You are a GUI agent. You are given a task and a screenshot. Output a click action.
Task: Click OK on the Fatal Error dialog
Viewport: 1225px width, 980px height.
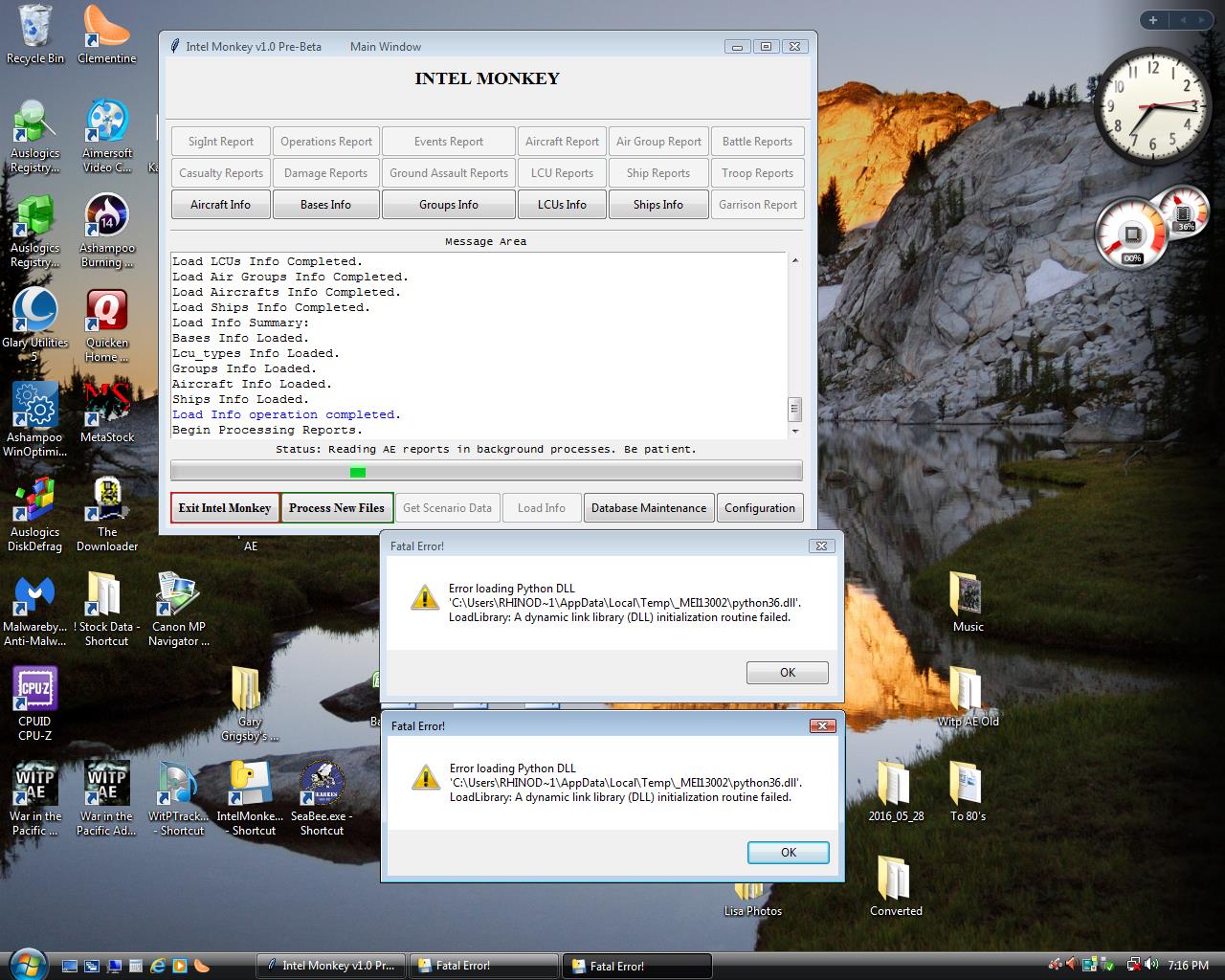[787, 852]
